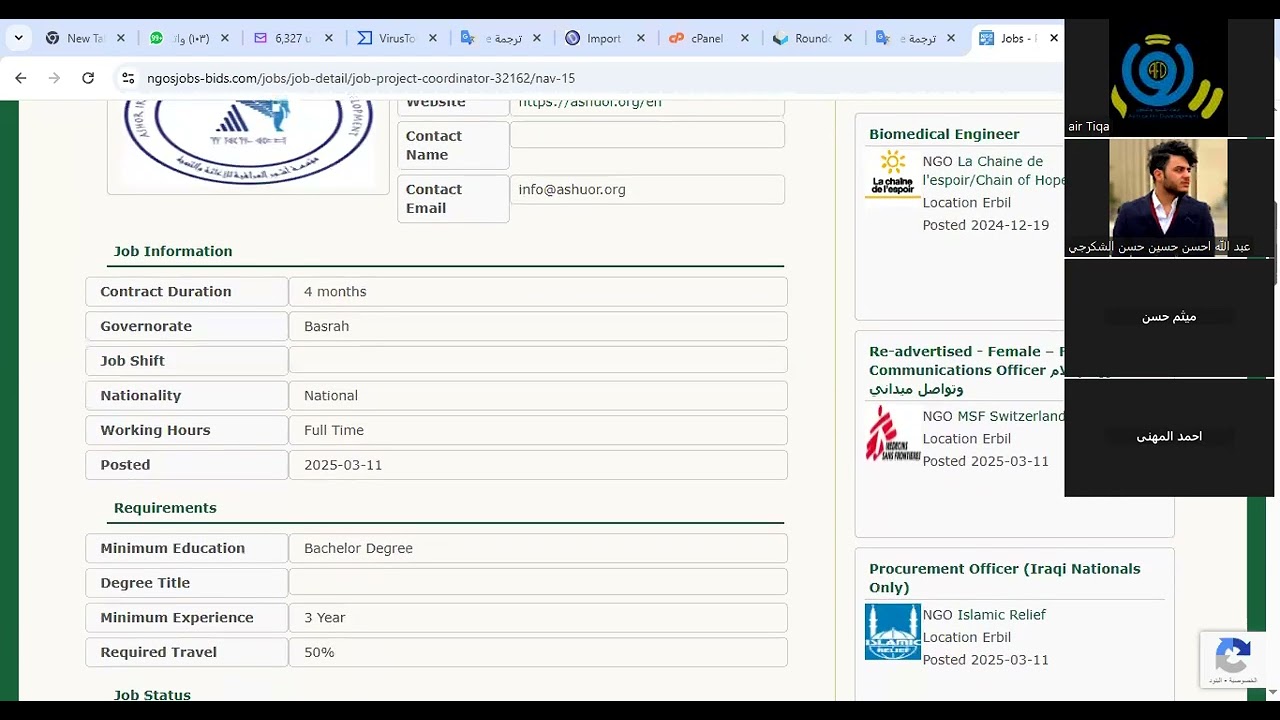Screen dimensions: 1280x720
Task: Open the MSF Switzerland NGO link
Action: pyautogui.click(x=1011, y=416)
